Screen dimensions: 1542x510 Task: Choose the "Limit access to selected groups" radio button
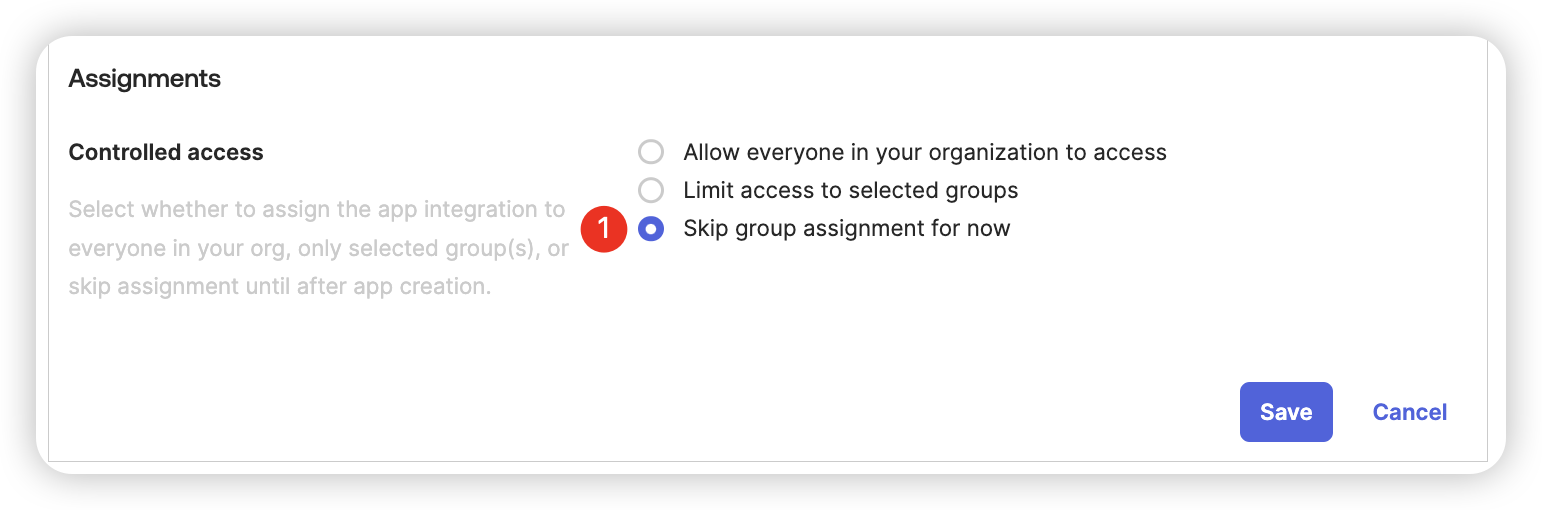coord(651,190)
